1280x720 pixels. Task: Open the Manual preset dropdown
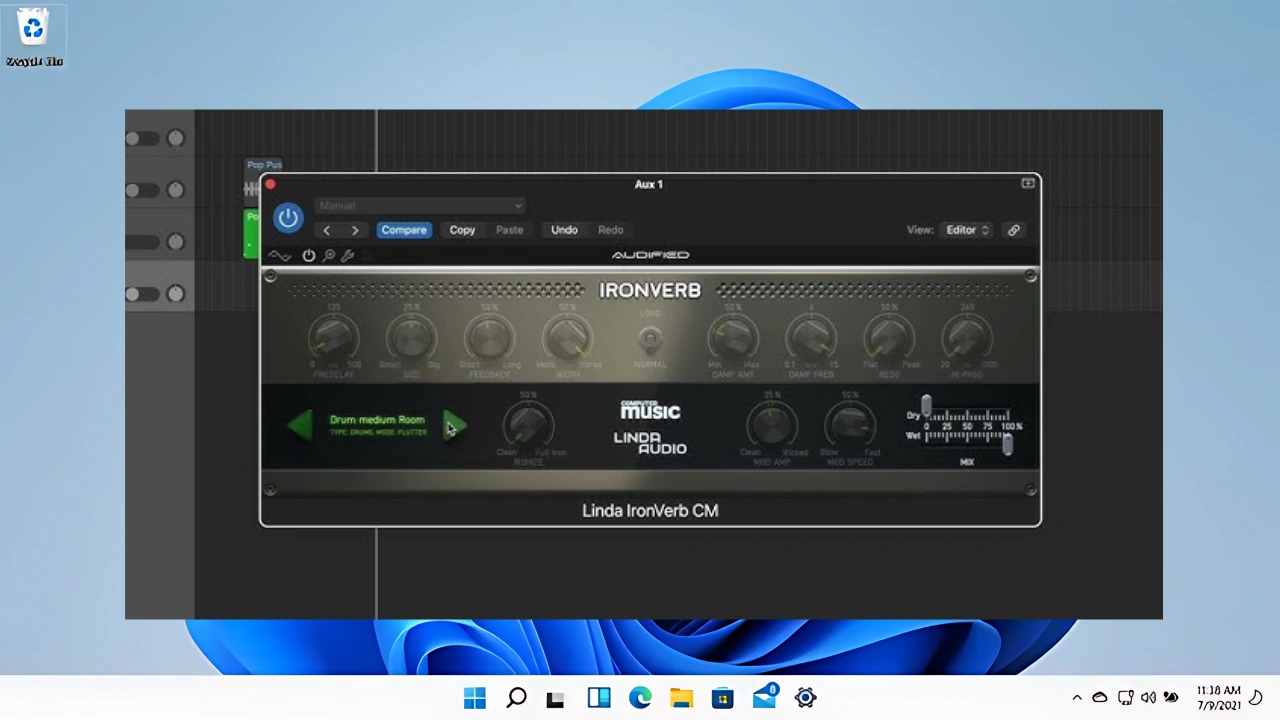pos(420,205)
